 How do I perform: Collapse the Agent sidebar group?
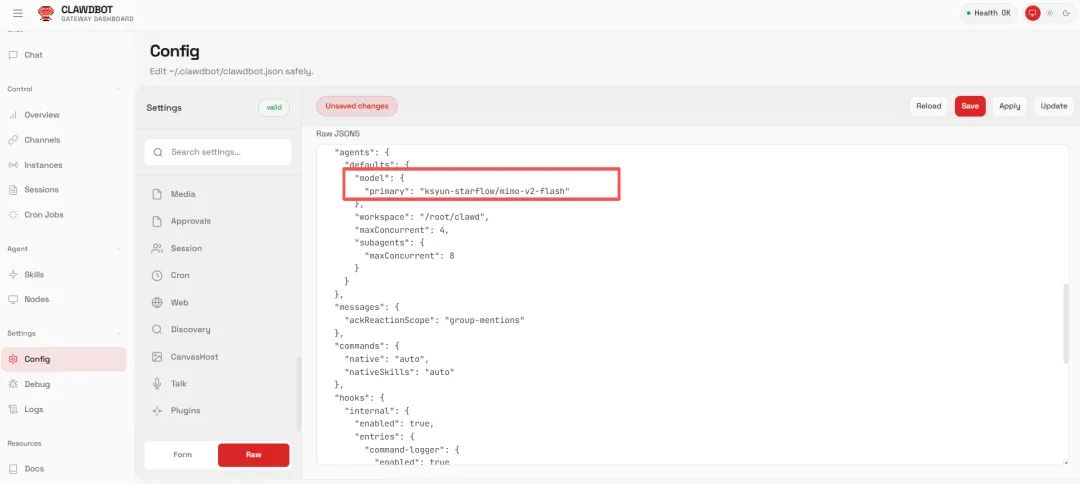tap(119, 249)
